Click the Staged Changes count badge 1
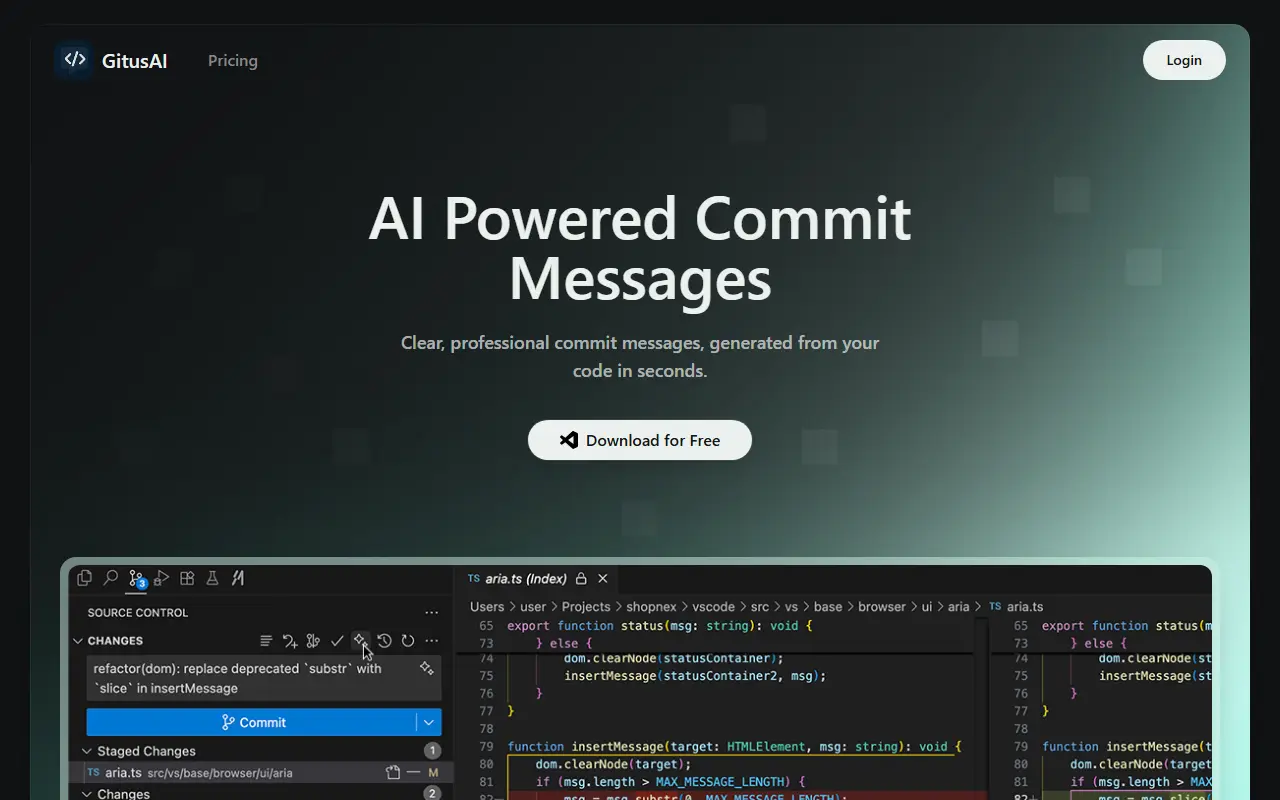The height and width of the screenshot is (800, 1280). tap(432, 751)
